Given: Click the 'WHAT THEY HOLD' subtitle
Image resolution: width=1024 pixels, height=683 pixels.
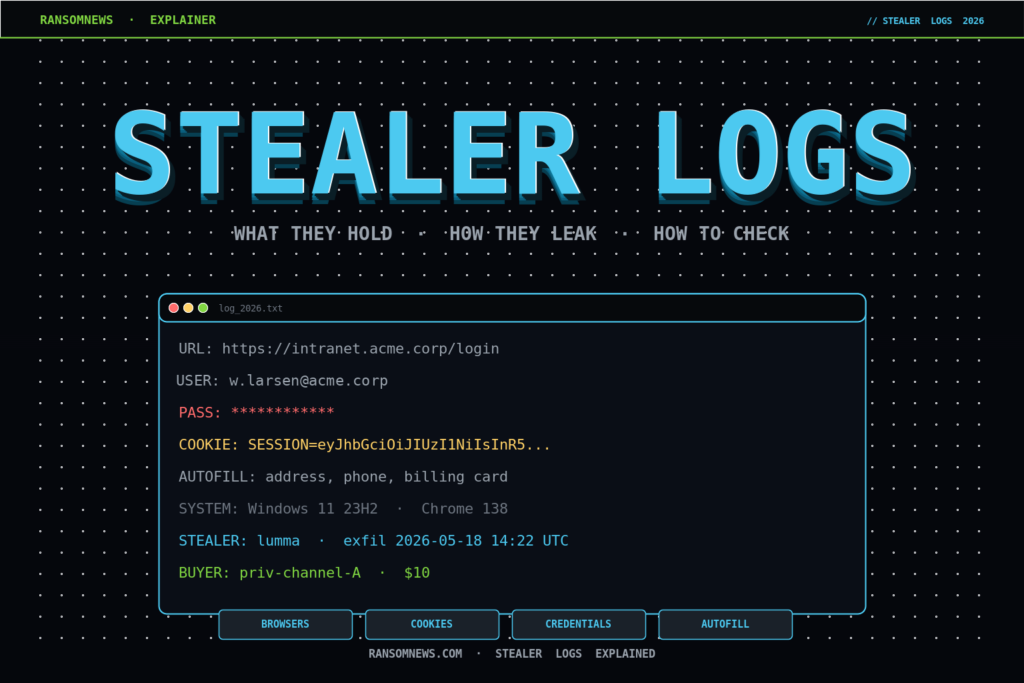Looking at the screenshot, I should tap(313, 234).
